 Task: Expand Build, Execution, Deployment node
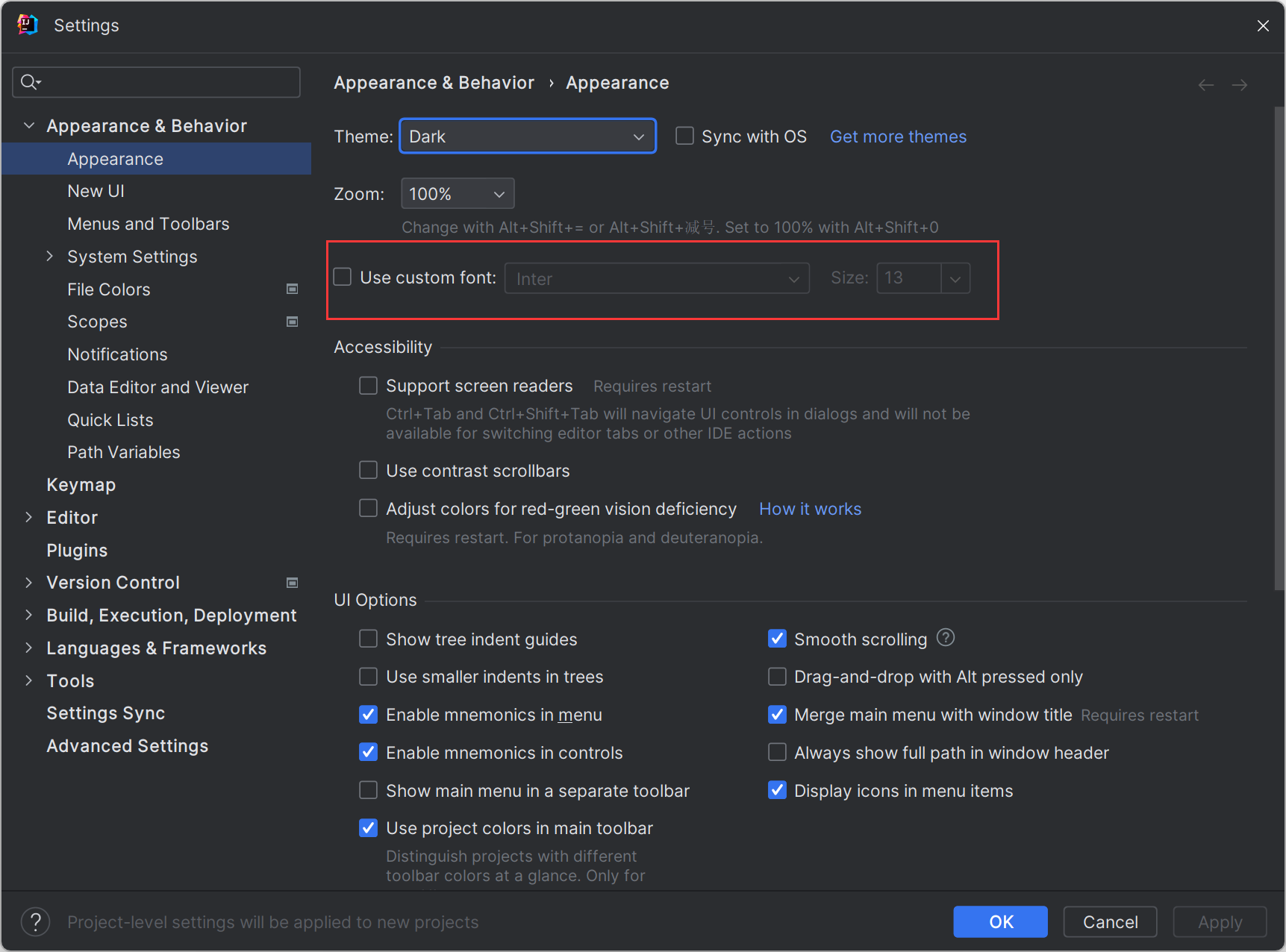point(29,615)
